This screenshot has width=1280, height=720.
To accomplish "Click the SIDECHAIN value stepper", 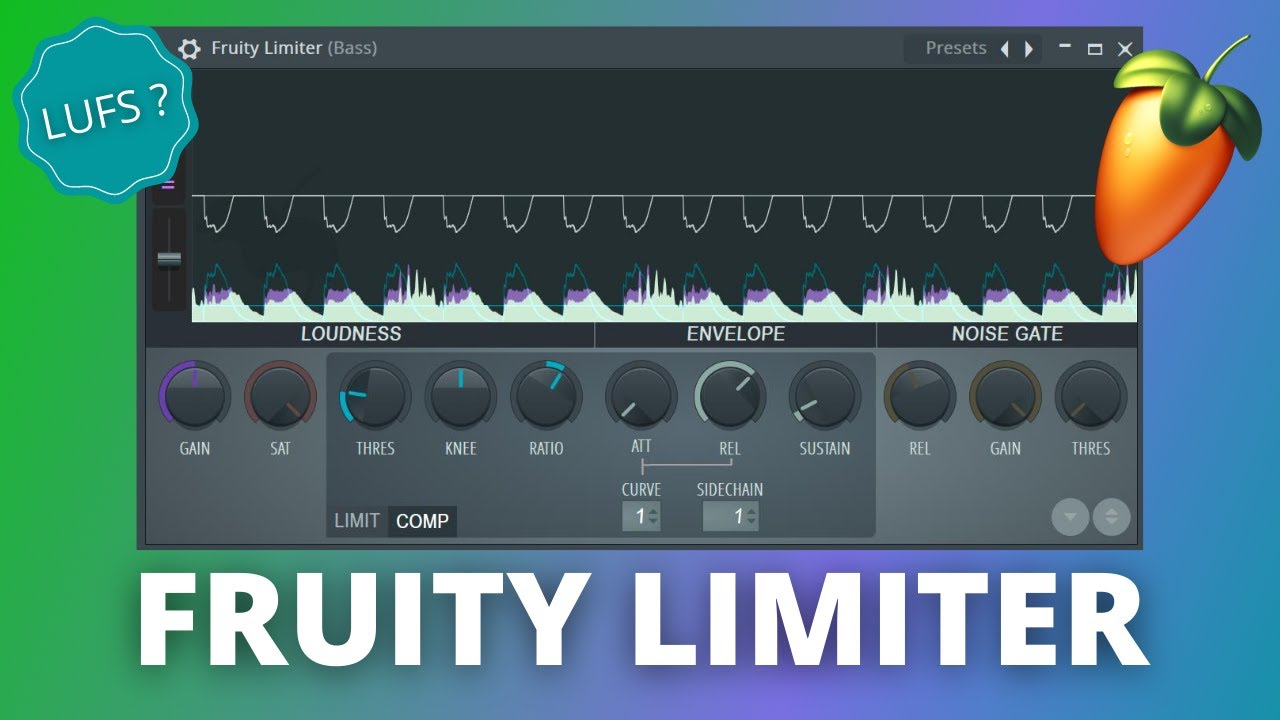I will click(730, 516).
